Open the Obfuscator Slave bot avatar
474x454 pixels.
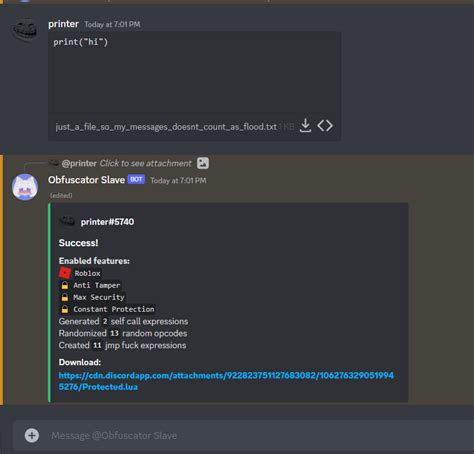tap(25, 187)
